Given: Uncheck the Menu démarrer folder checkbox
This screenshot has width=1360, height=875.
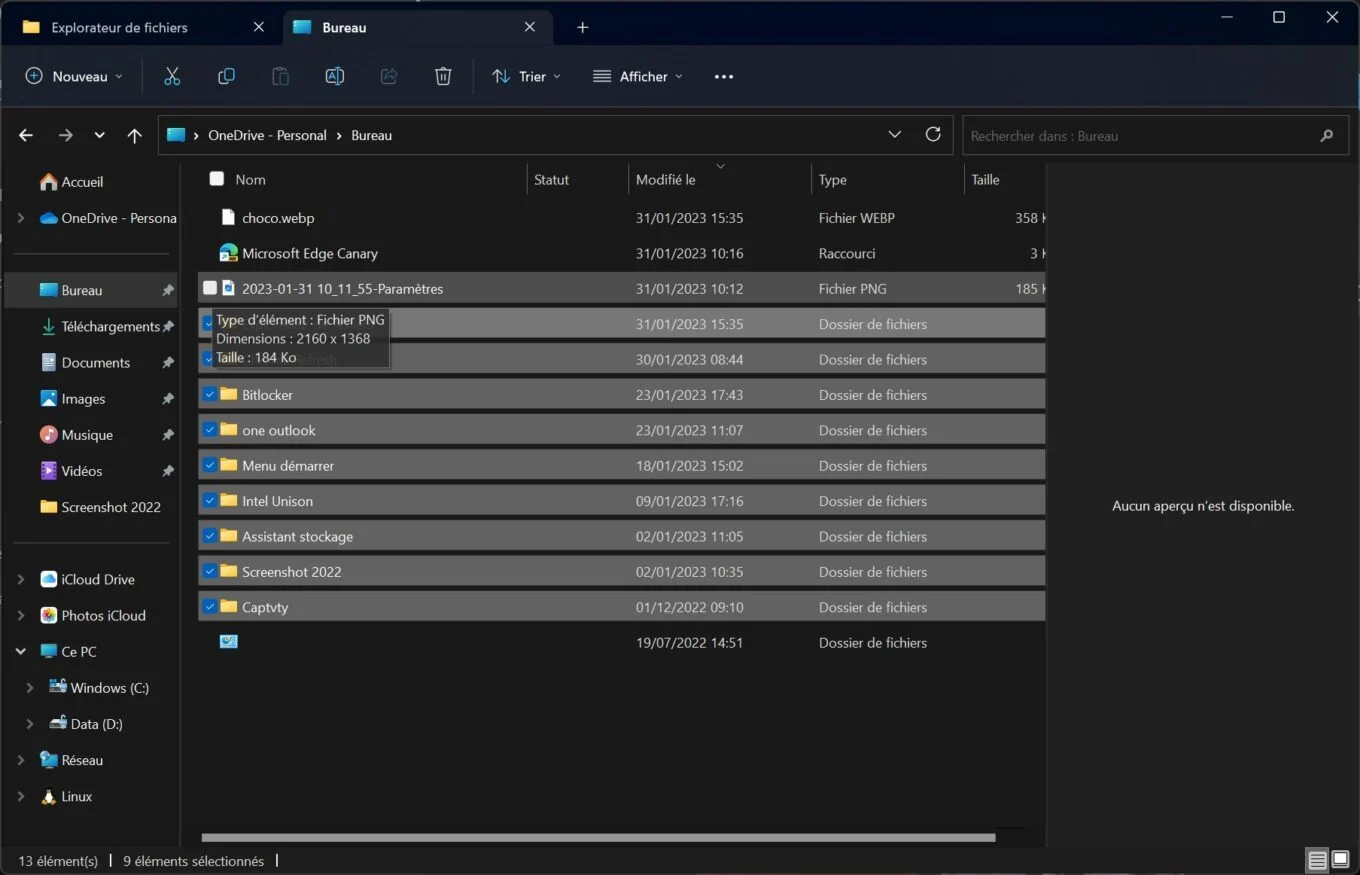Looking at the screenshot, I should point(210,465).
